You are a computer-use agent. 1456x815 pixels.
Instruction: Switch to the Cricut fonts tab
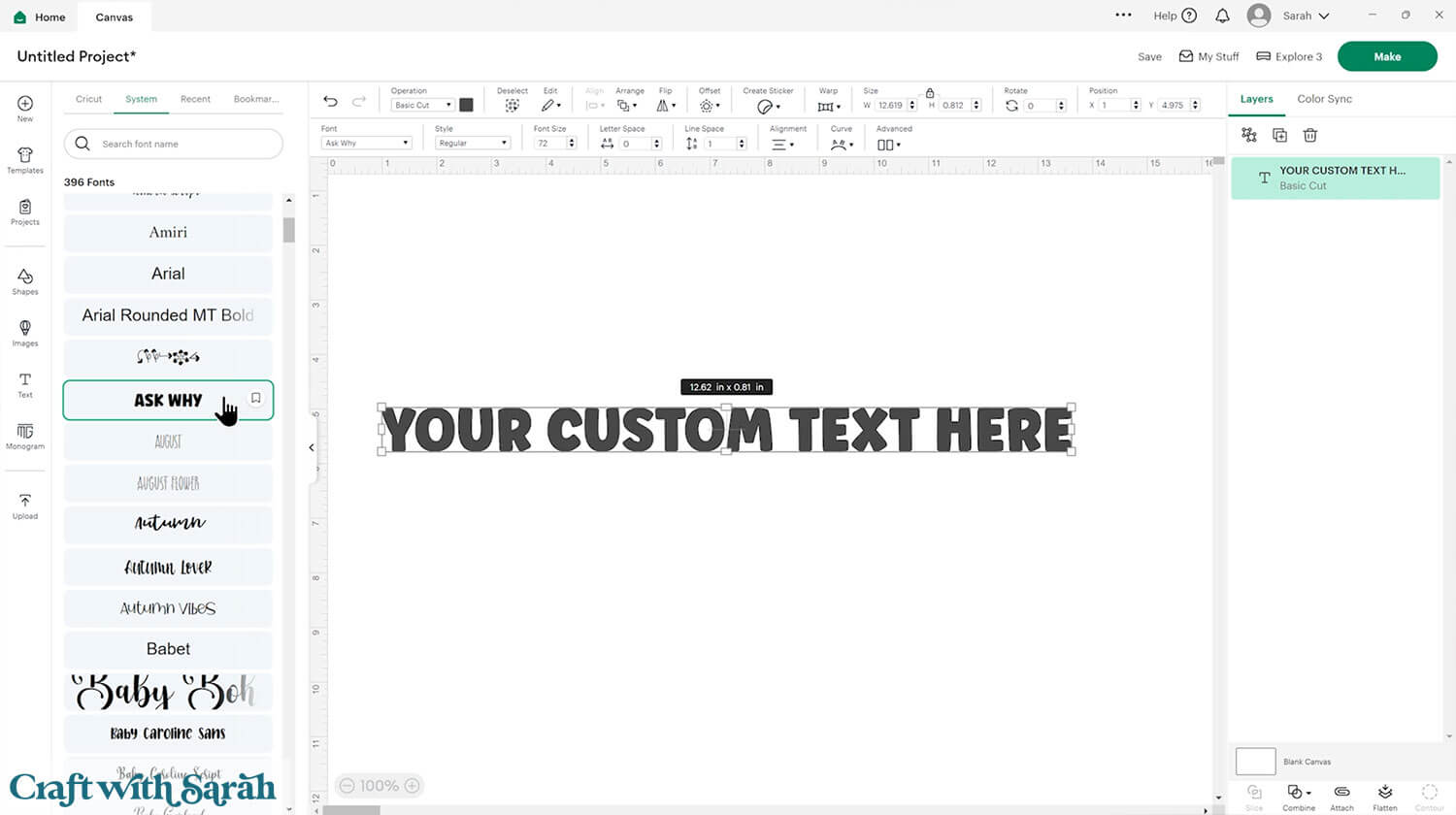point(88,99)
